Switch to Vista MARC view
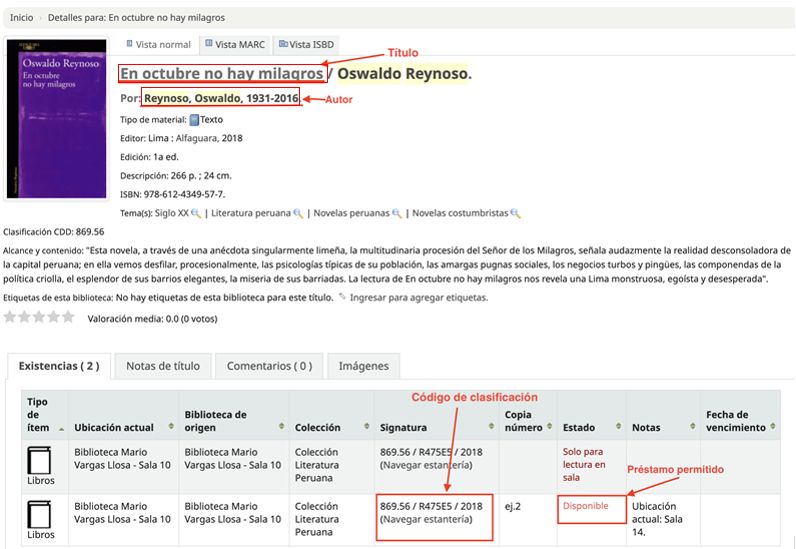Viewport: 796px width, 549px height. coord(234,45)
